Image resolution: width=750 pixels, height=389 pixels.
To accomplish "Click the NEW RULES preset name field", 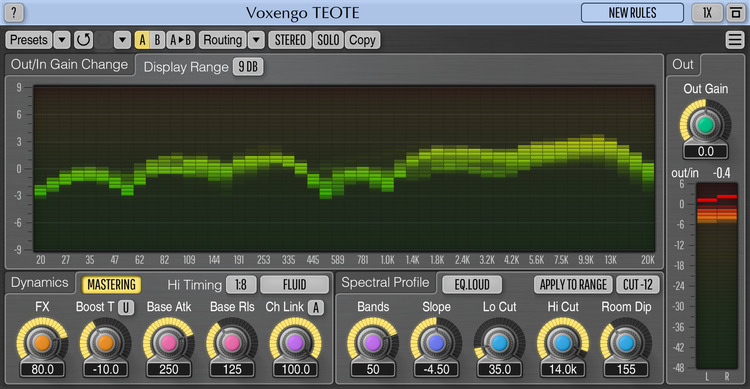I will (x=632, y=13).
